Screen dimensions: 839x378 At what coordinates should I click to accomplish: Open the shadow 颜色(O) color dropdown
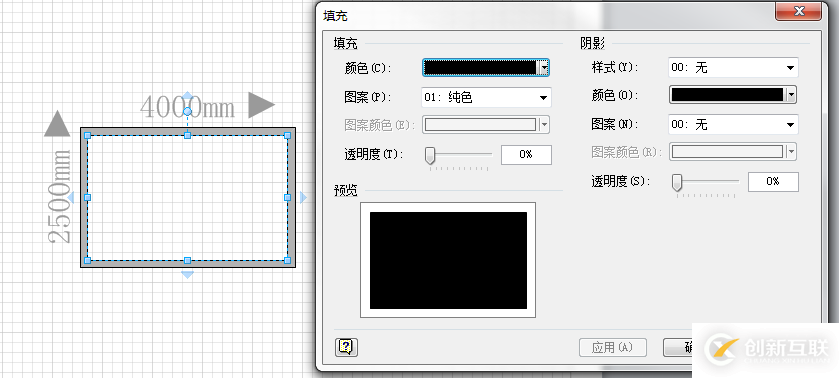click(x=791, y=95)
